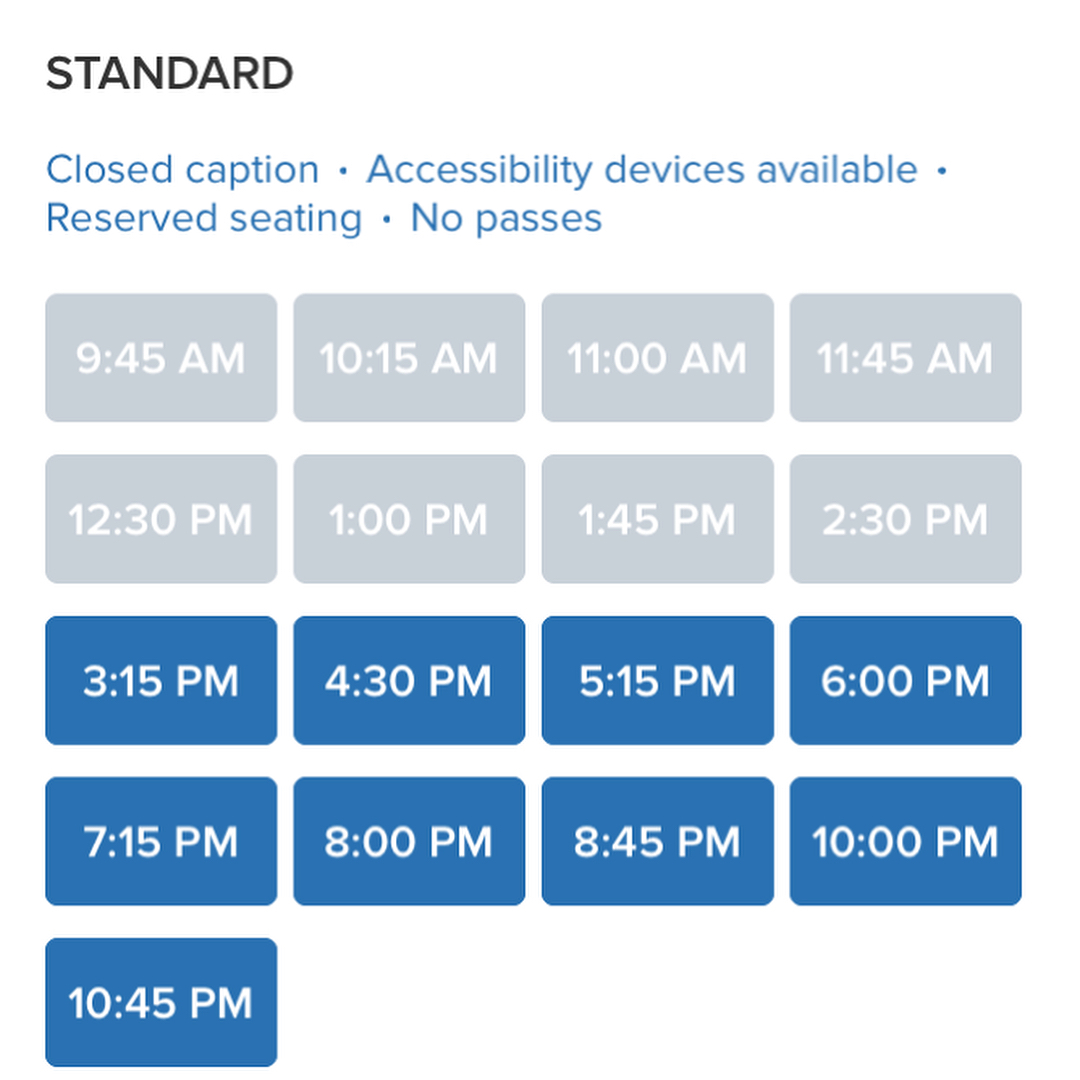The height and width of the screenshot is (1080, 1080).
Task: Click the past 11:00 AM showtime
Action: pos(657,358)
